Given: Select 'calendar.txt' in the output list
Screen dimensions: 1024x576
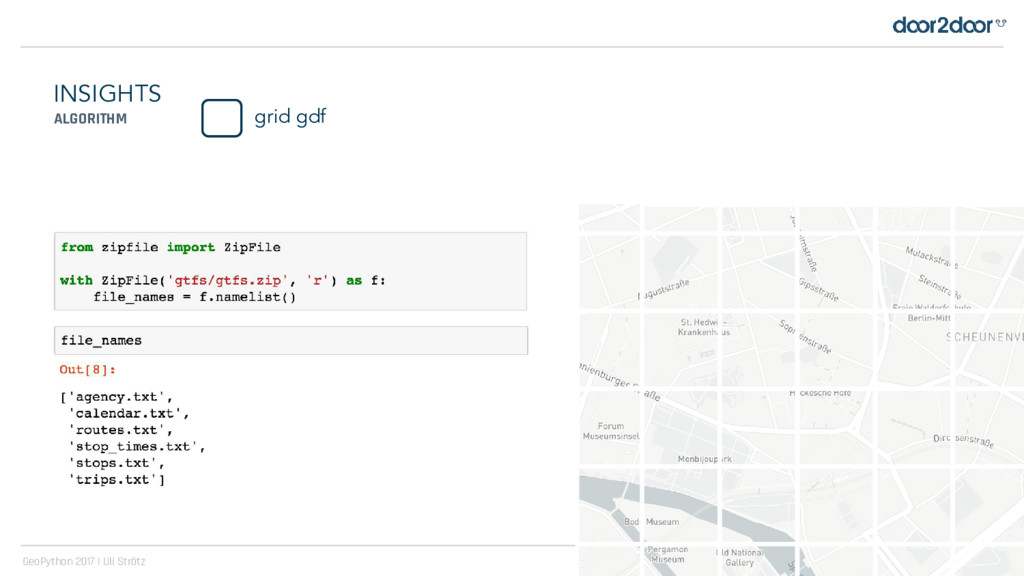Looking at the screenshot, I should point(126,413).
